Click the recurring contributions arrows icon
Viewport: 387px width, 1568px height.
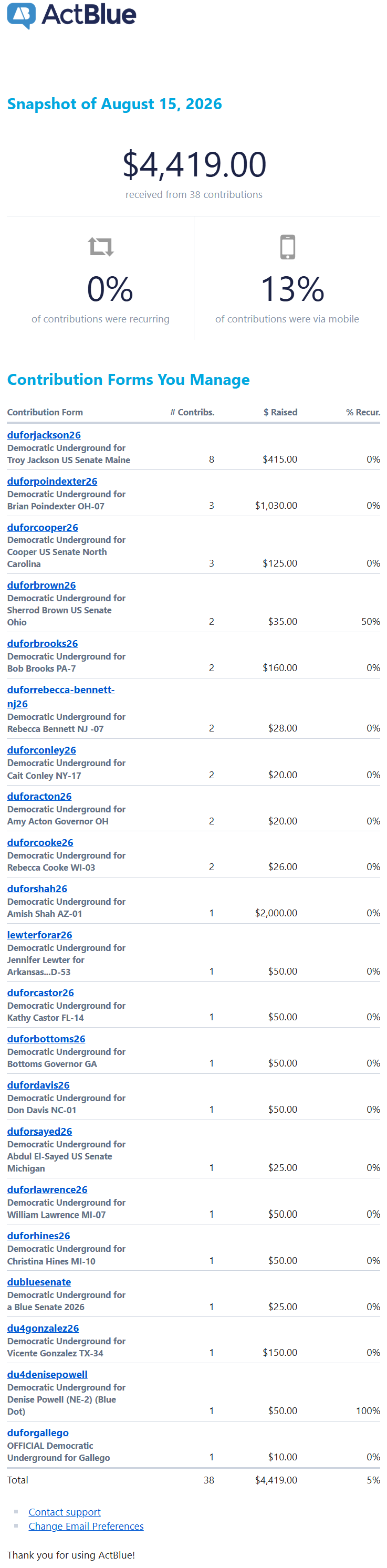pyautogui.click(x=100, y=246)
